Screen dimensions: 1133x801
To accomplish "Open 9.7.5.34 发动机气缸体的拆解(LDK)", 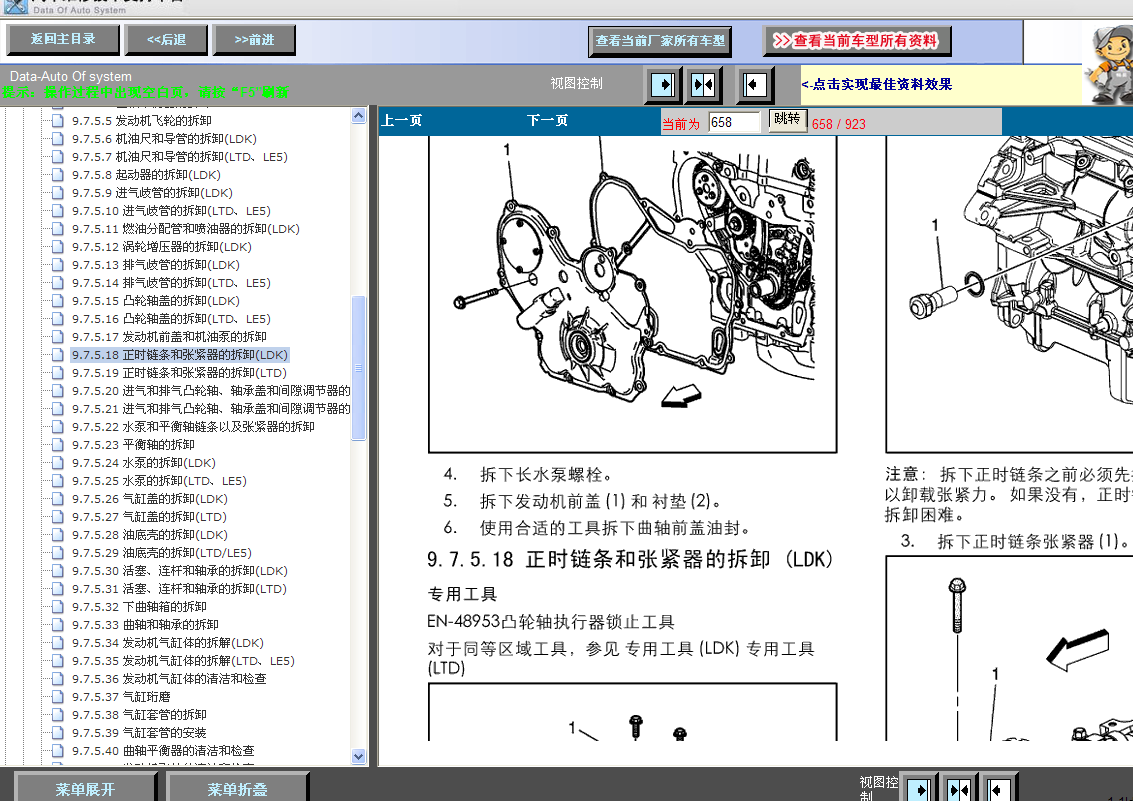I will pyautogui.click(x=168, y=643).
